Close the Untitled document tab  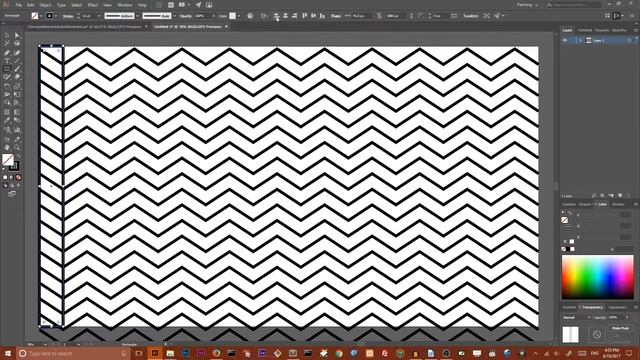click(x=227, y=27)
